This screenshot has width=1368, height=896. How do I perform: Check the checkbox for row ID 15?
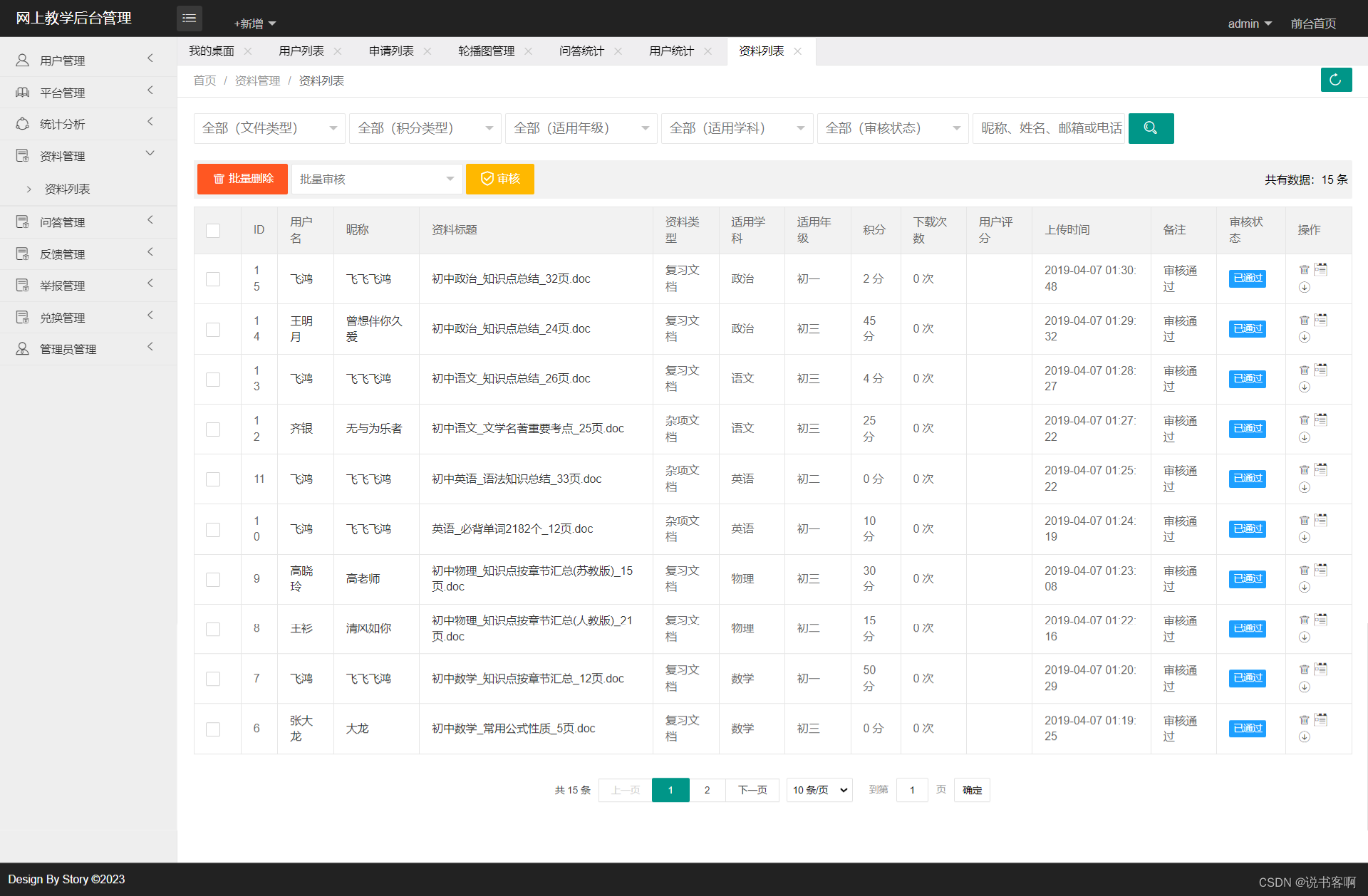[x=213, y=279]
